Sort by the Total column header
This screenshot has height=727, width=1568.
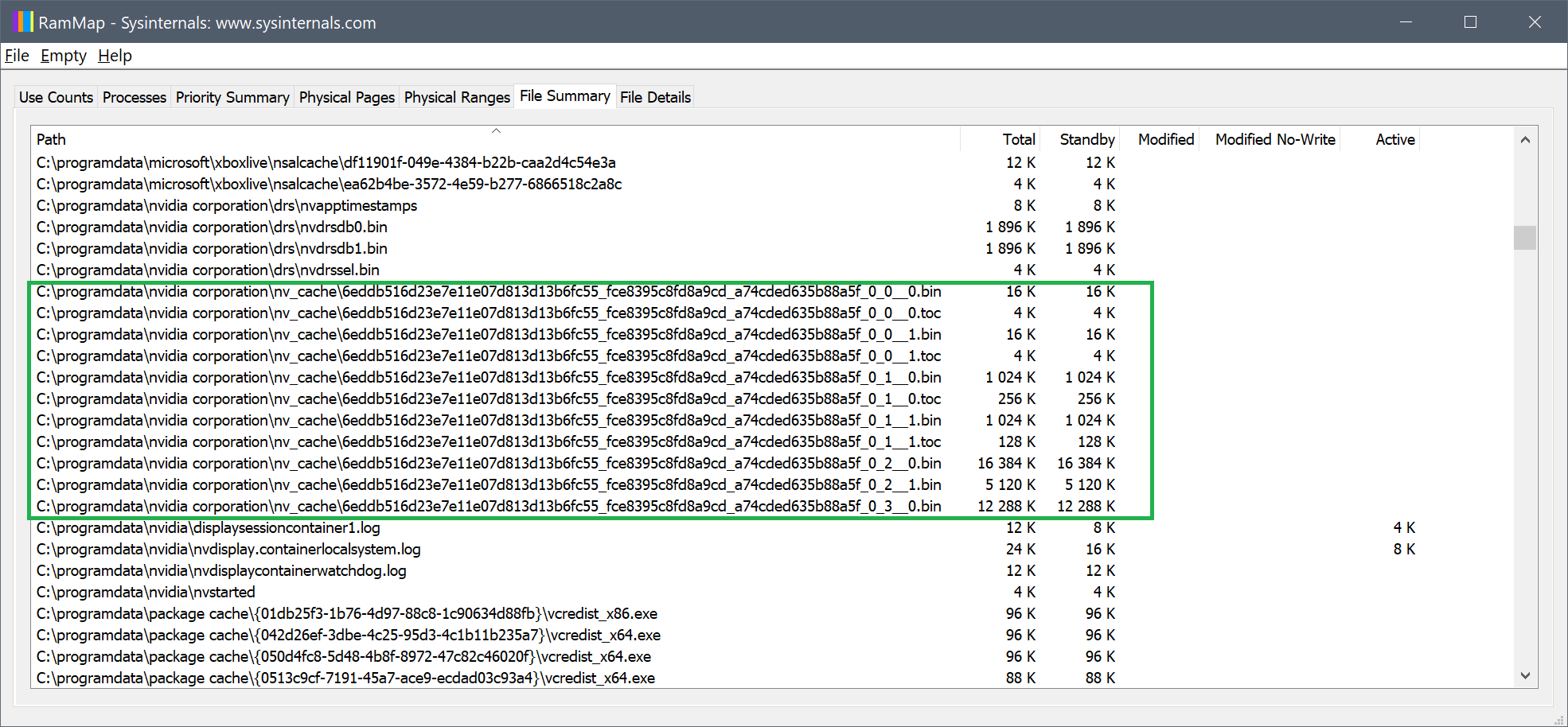pyautogui.click(x=1000, y=139)
